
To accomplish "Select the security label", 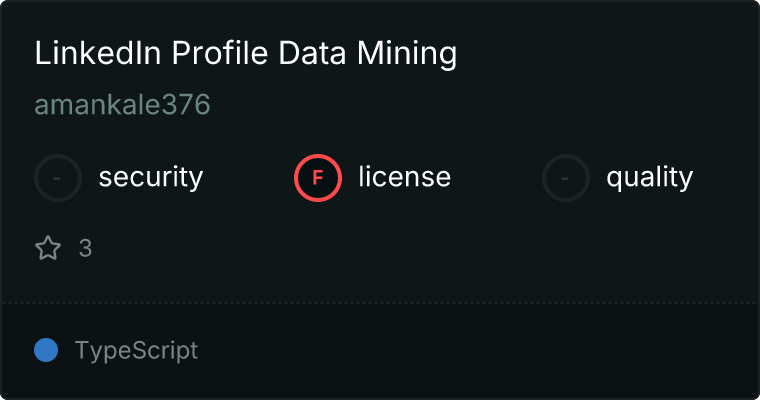I will pyautogui.click(x=150, y=178).
